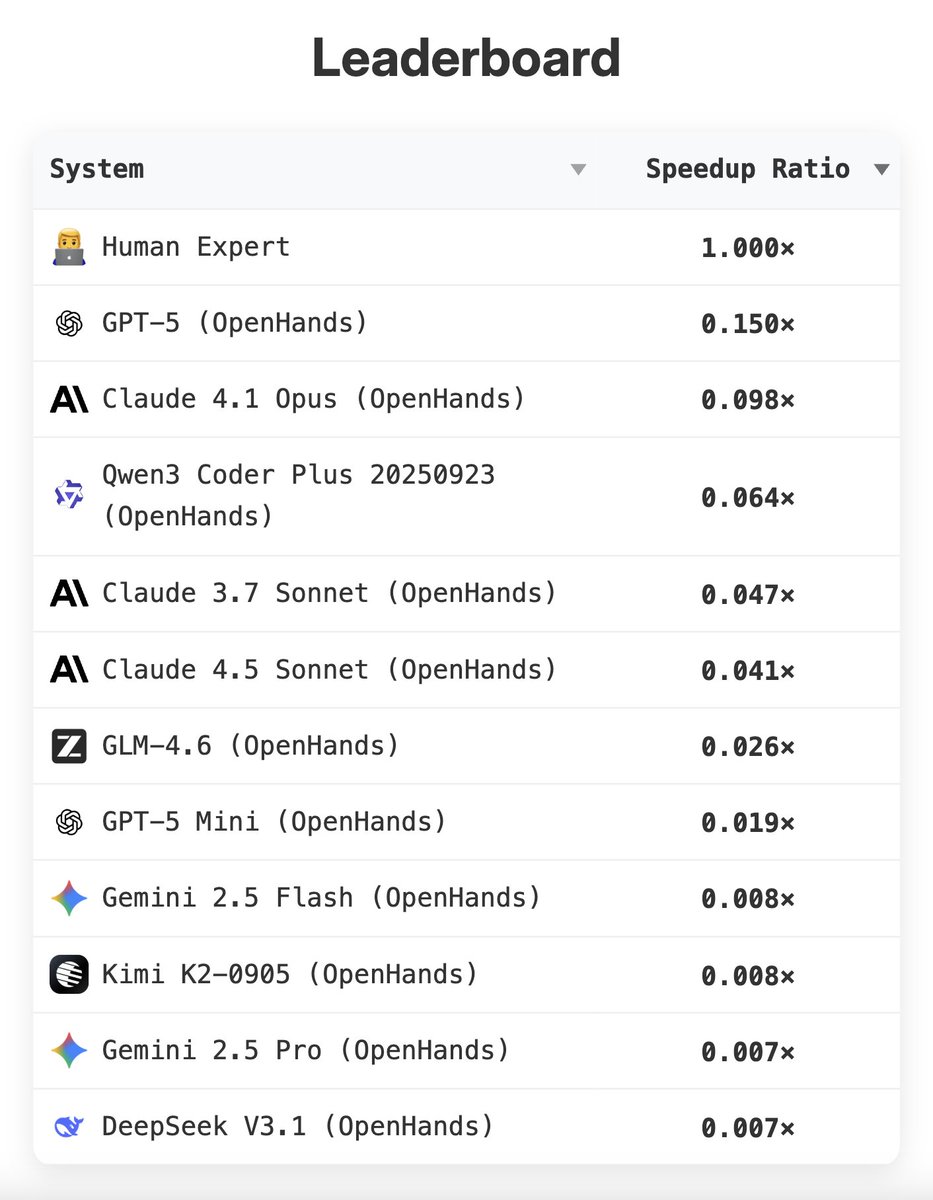Click the Anthropic logo next to Claude 3.7 Sonnet

tap(69, 594)
